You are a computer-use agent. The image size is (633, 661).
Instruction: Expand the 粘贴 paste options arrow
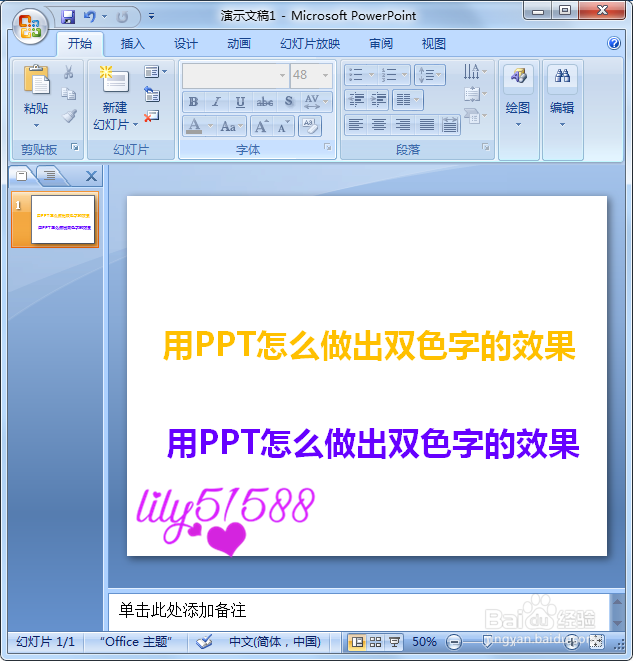click(36, 125)
